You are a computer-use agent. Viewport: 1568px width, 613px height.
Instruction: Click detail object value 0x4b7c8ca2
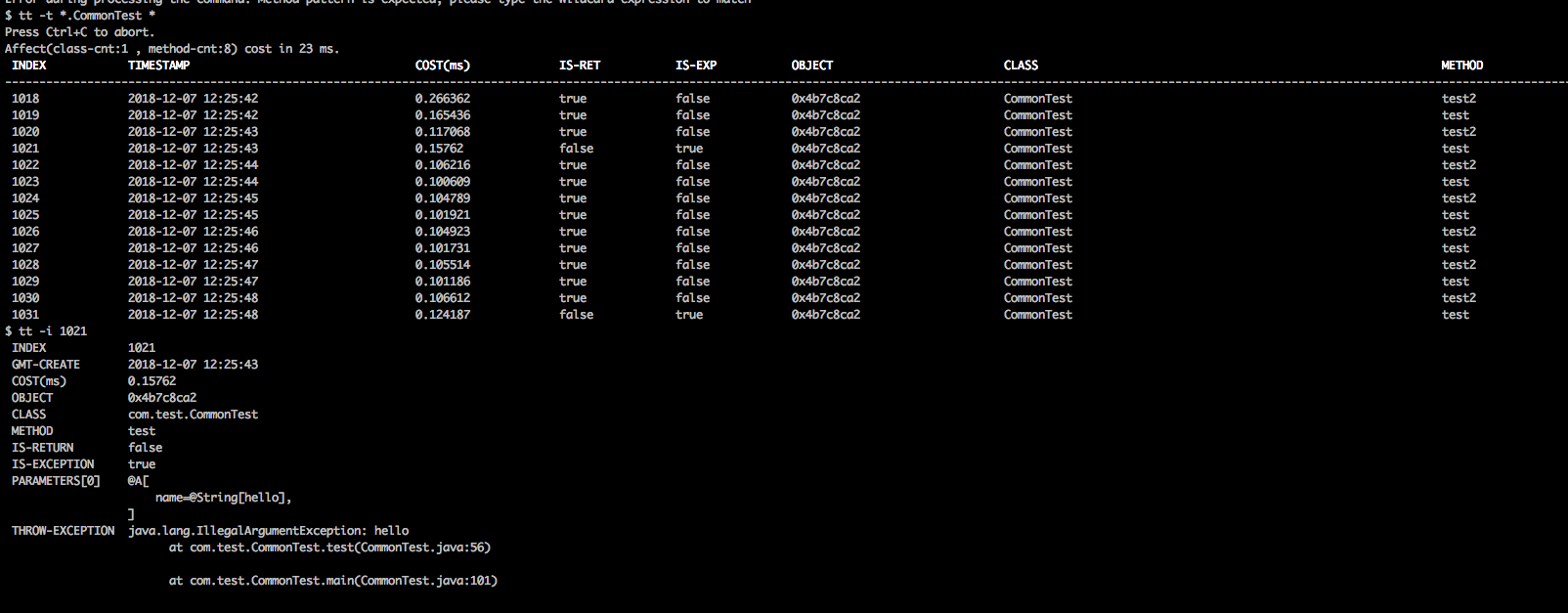click(x=162, y=398)
